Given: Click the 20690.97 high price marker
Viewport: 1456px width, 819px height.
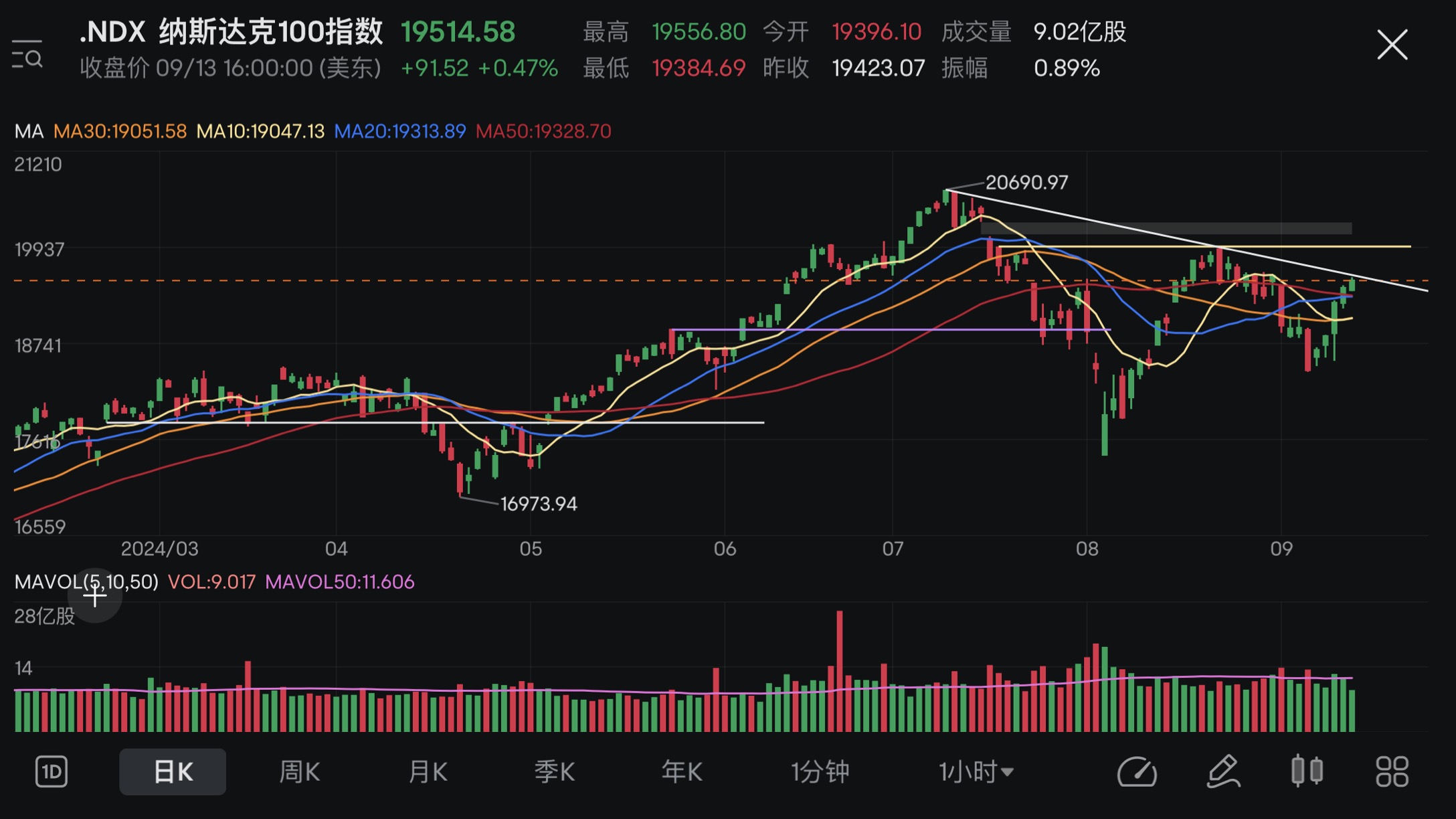Looking at the screenshot, I should 1026,182.
